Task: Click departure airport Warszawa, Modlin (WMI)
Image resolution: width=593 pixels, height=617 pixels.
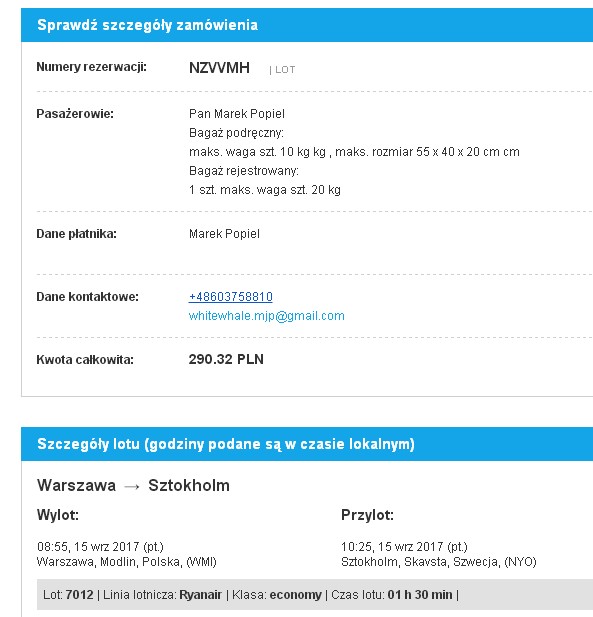Action: [127, 562]
